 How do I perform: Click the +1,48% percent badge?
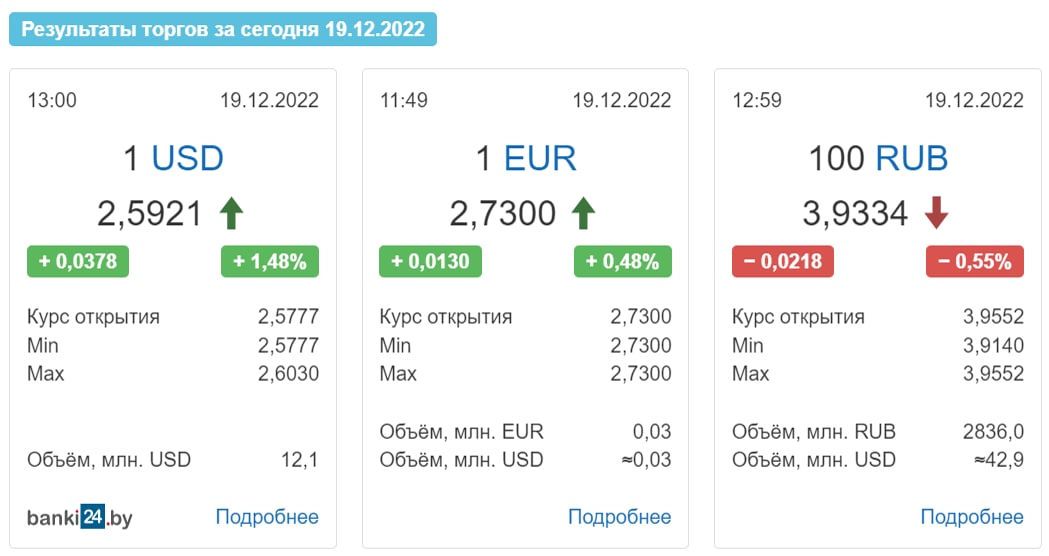tap(270, 261)
